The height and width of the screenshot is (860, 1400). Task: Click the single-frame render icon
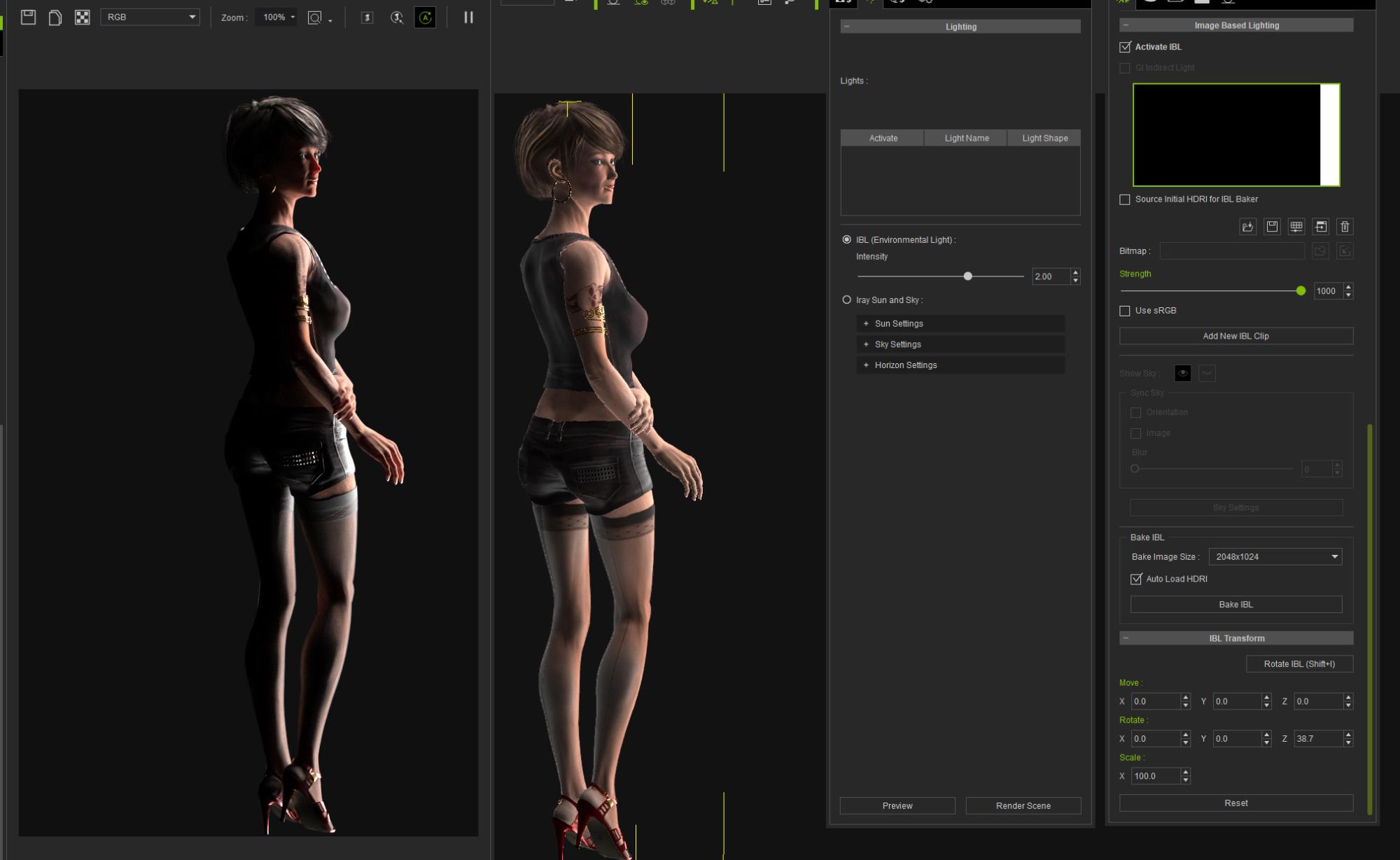[x=367, y=17]
